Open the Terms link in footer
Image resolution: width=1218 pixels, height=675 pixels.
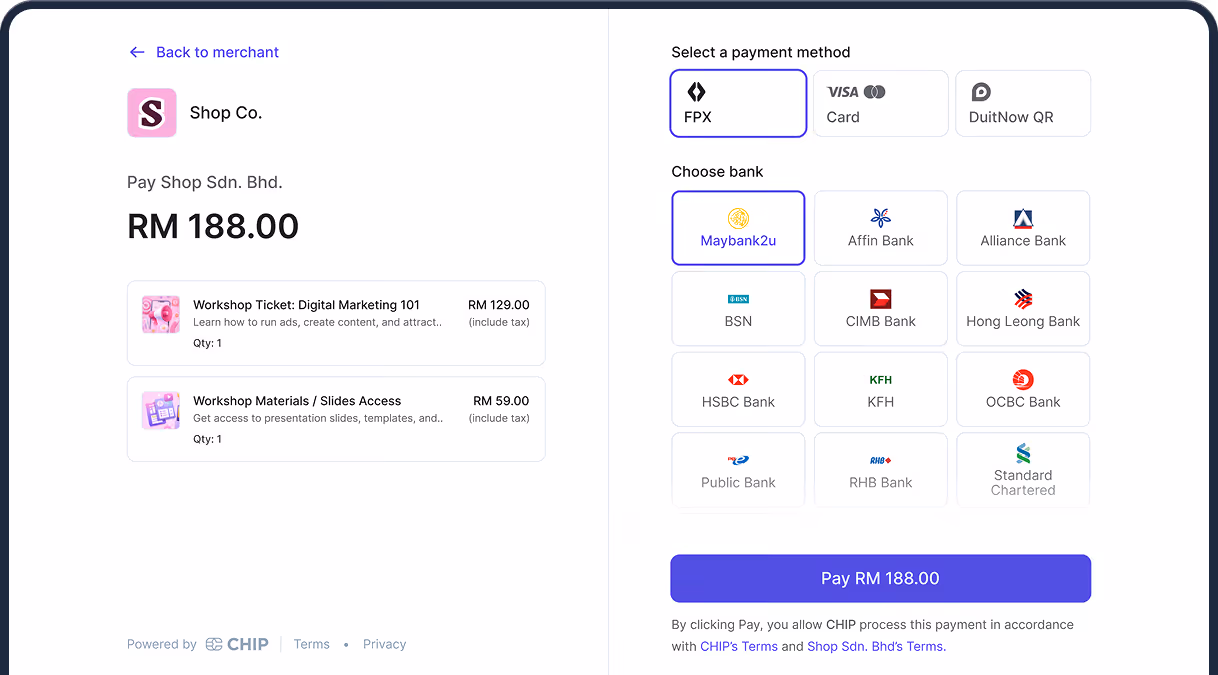point(312,644)
